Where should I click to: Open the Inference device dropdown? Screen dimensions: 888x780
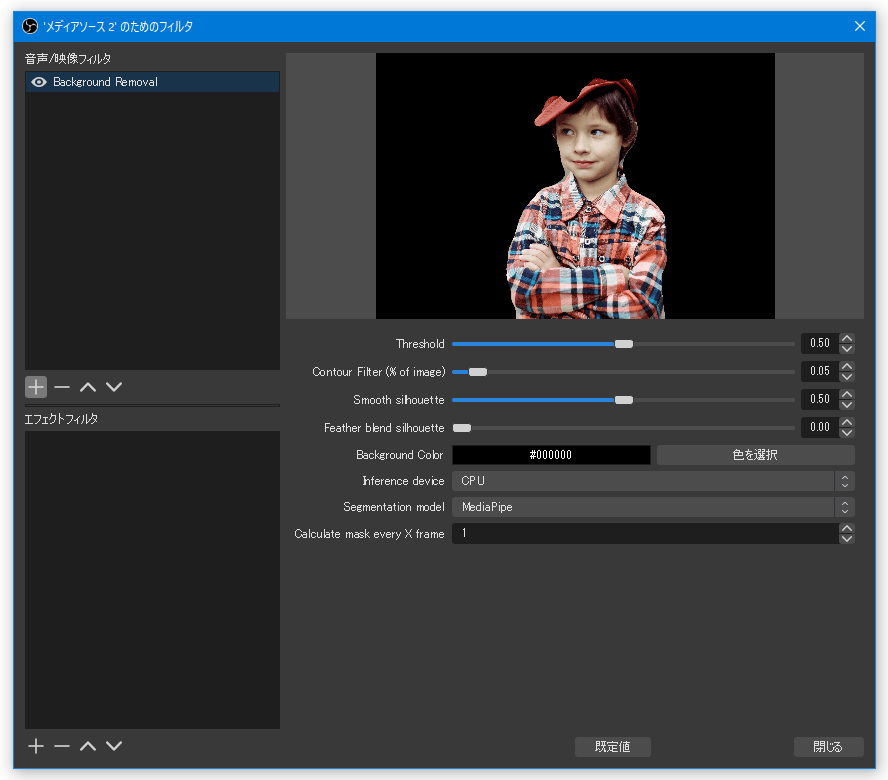click(653, 481)
